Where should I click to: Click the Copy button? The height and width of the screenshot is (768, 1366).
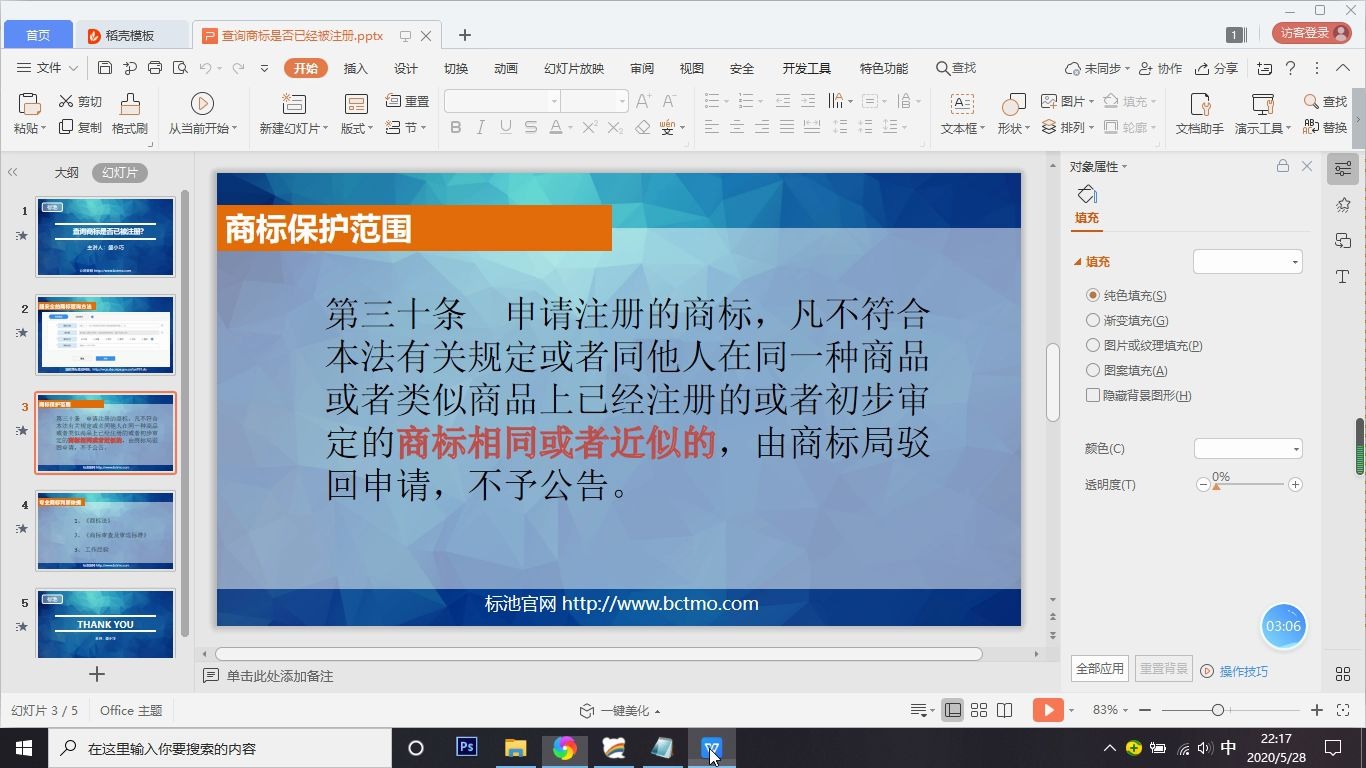[80, 127]
